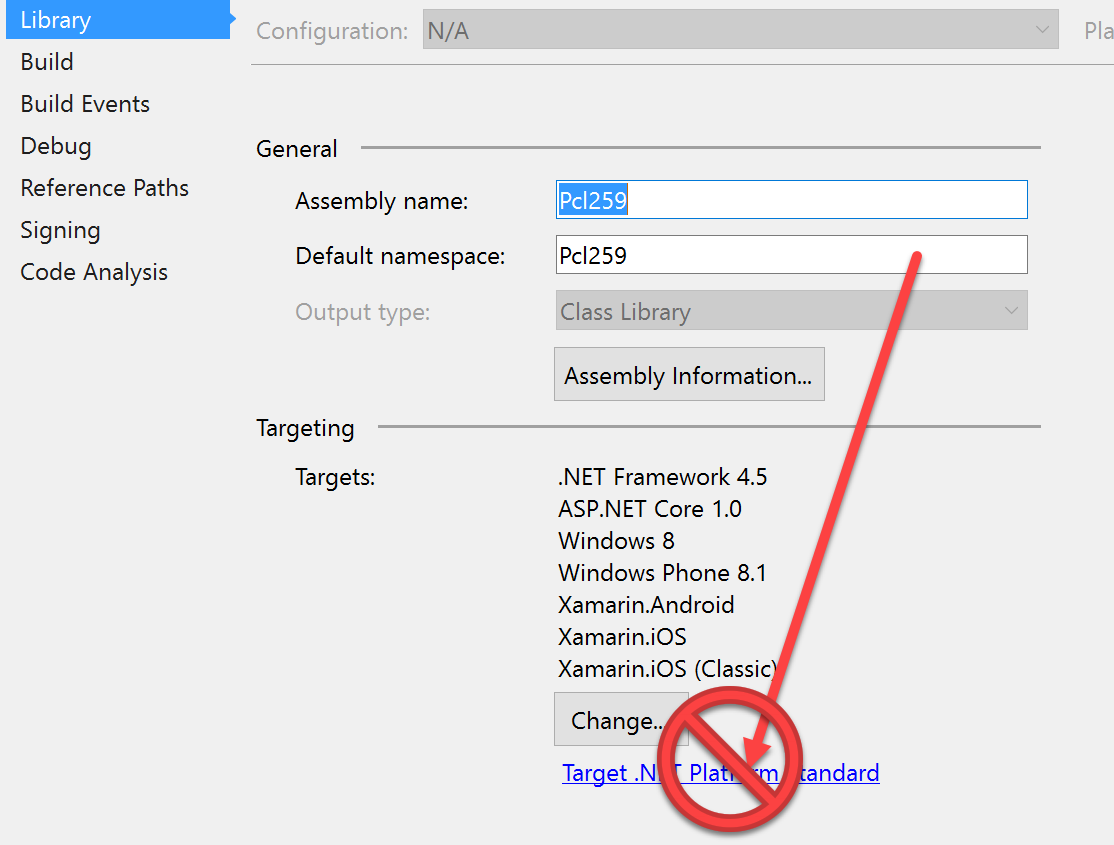The width and height of the screenshot is (1114, 845).
Task: Open the Signing tab
Action: (x=60, y=230)
